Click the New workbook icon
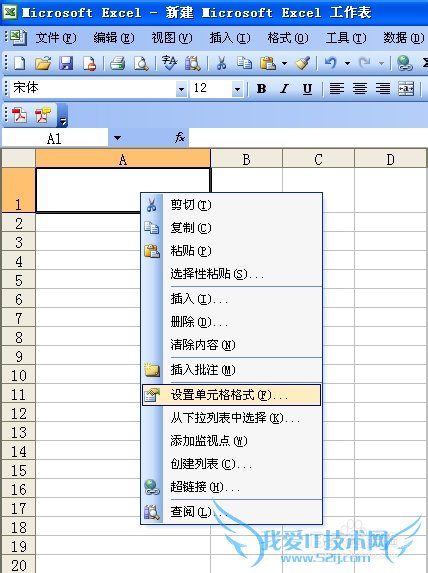The image size is (428, 573). pos(19,63)
